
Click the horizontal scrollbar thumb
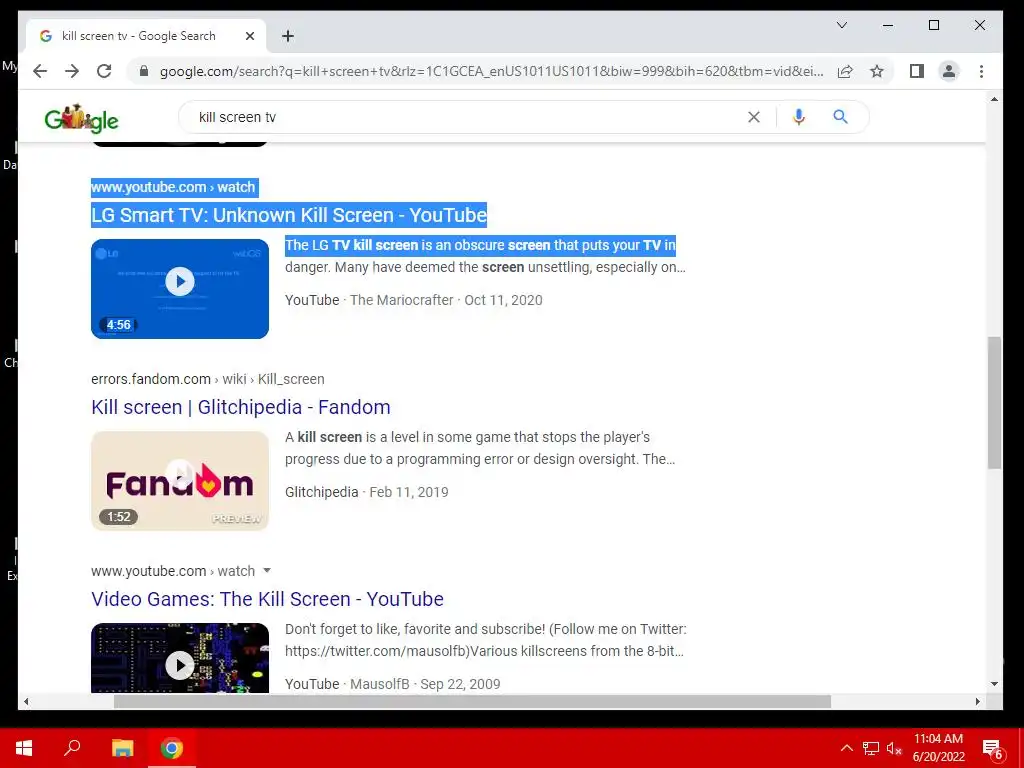coord(472,701)
